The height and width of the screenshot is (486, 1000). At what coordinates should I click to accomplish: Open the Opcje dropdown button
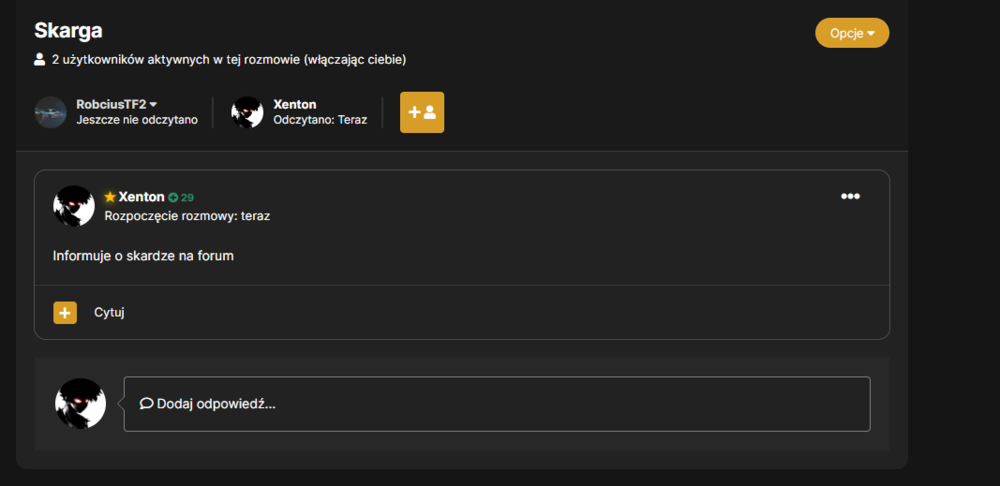pos(851,33)
